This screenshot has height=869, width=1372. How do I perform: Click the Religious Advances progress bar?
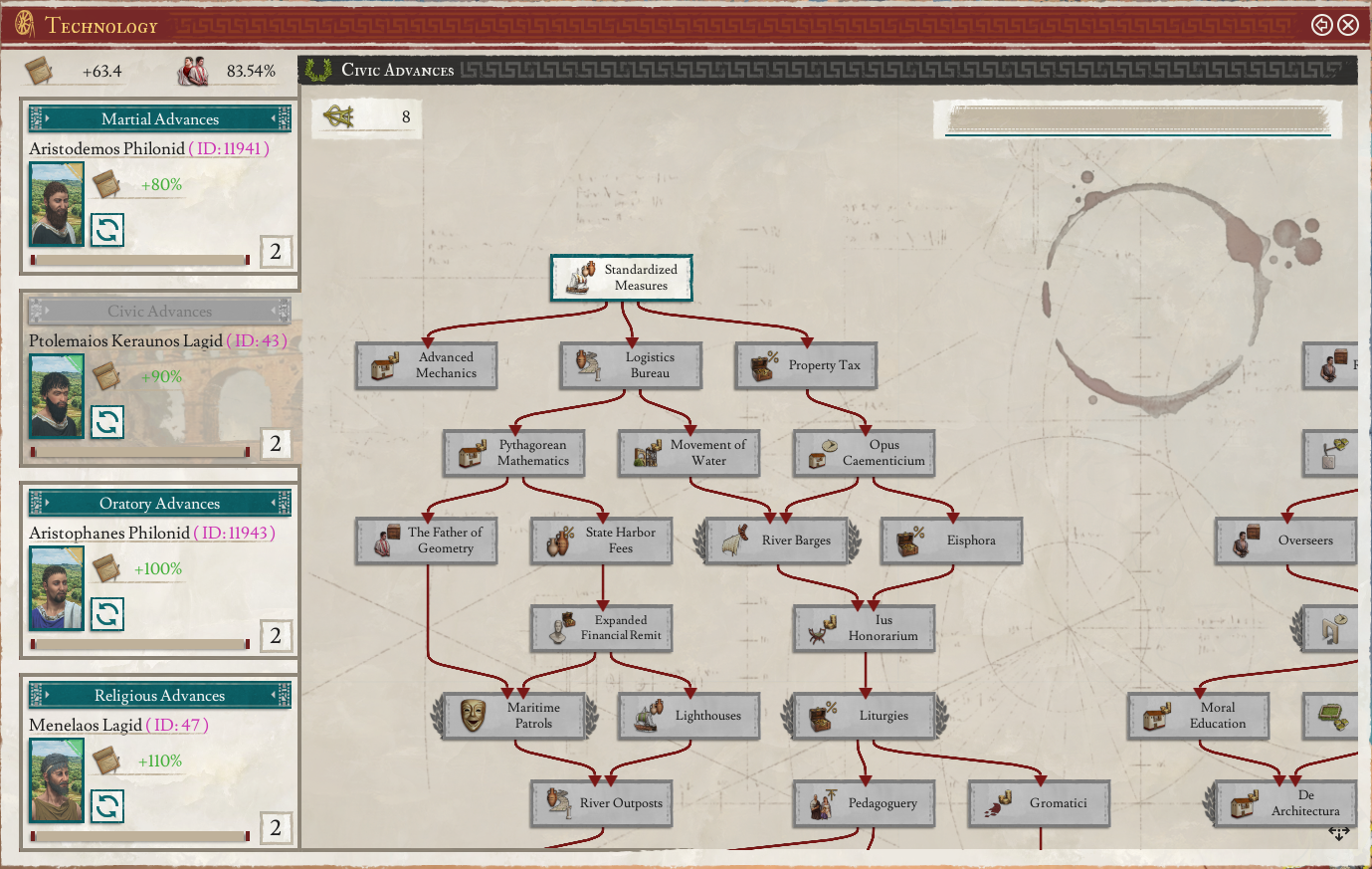point(140,836)
